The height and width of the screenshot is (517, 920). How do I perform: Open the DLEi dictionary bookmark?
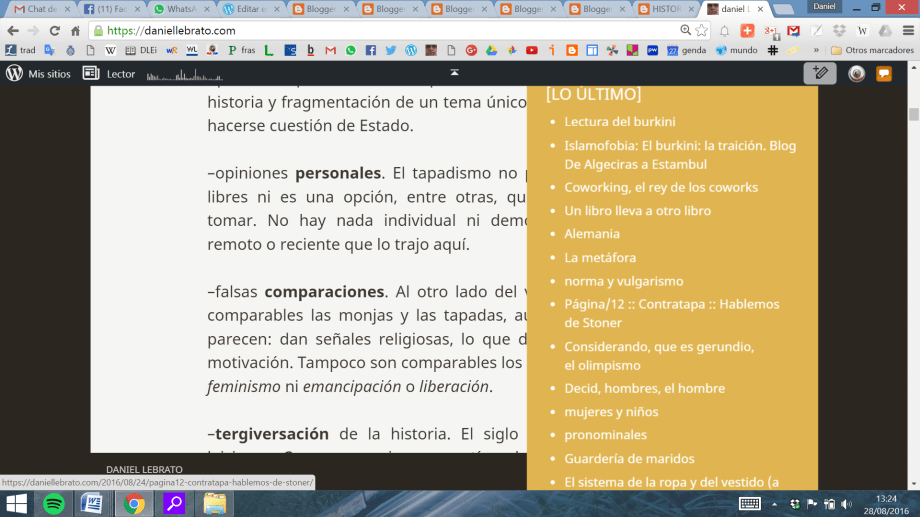pyautogui.click(x=141, y=50)
